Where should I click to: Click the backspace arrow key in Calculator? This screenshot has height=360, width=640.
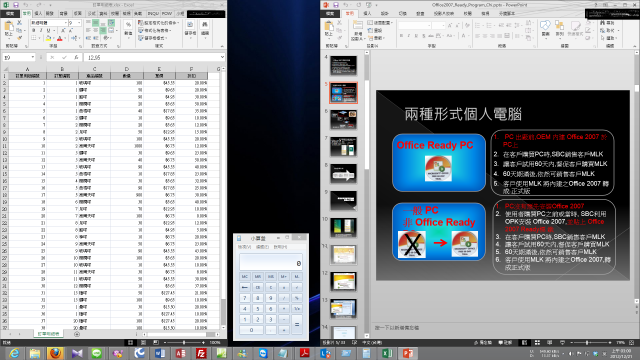click(x=244, y=287)
